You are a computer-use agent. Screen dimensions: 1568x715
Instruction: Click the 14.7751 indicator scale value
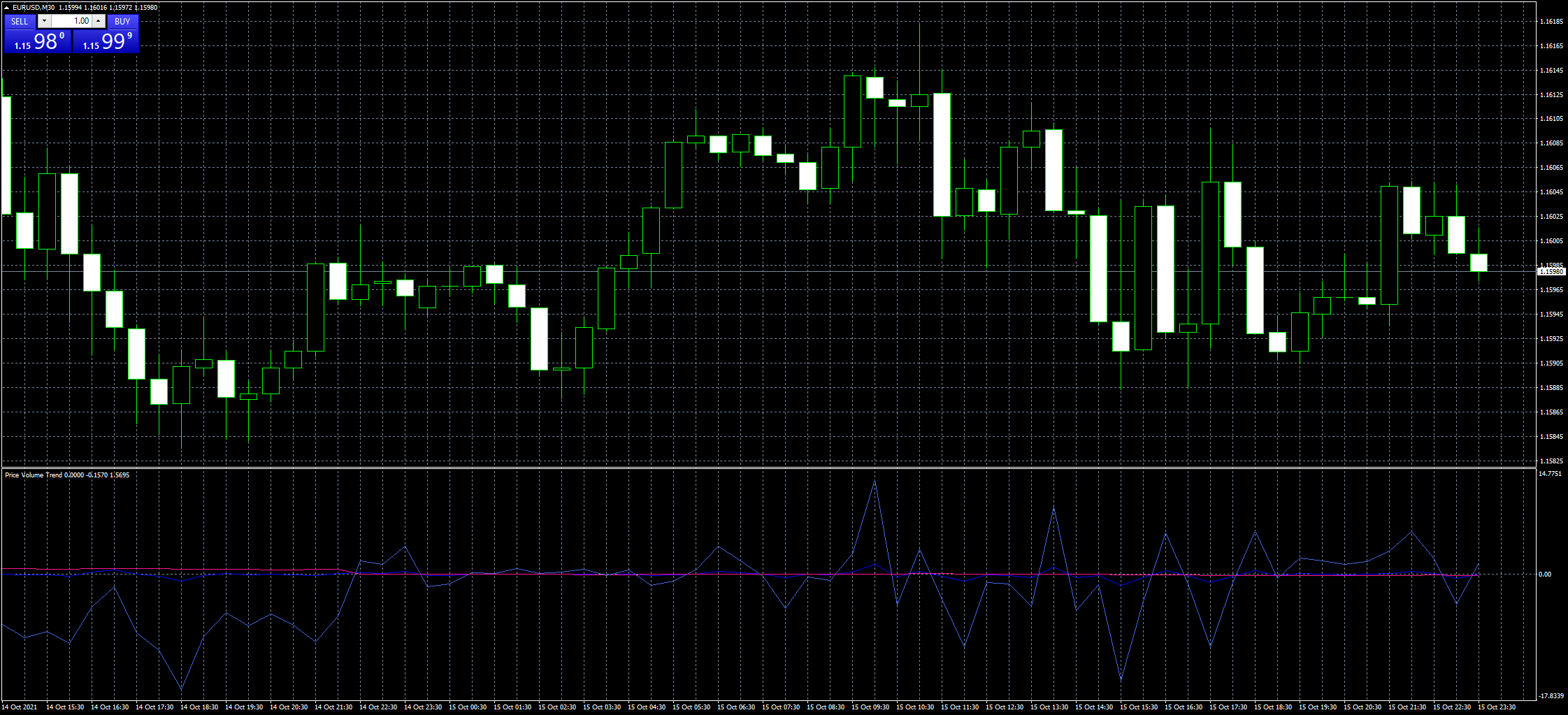click(1550, 474)
